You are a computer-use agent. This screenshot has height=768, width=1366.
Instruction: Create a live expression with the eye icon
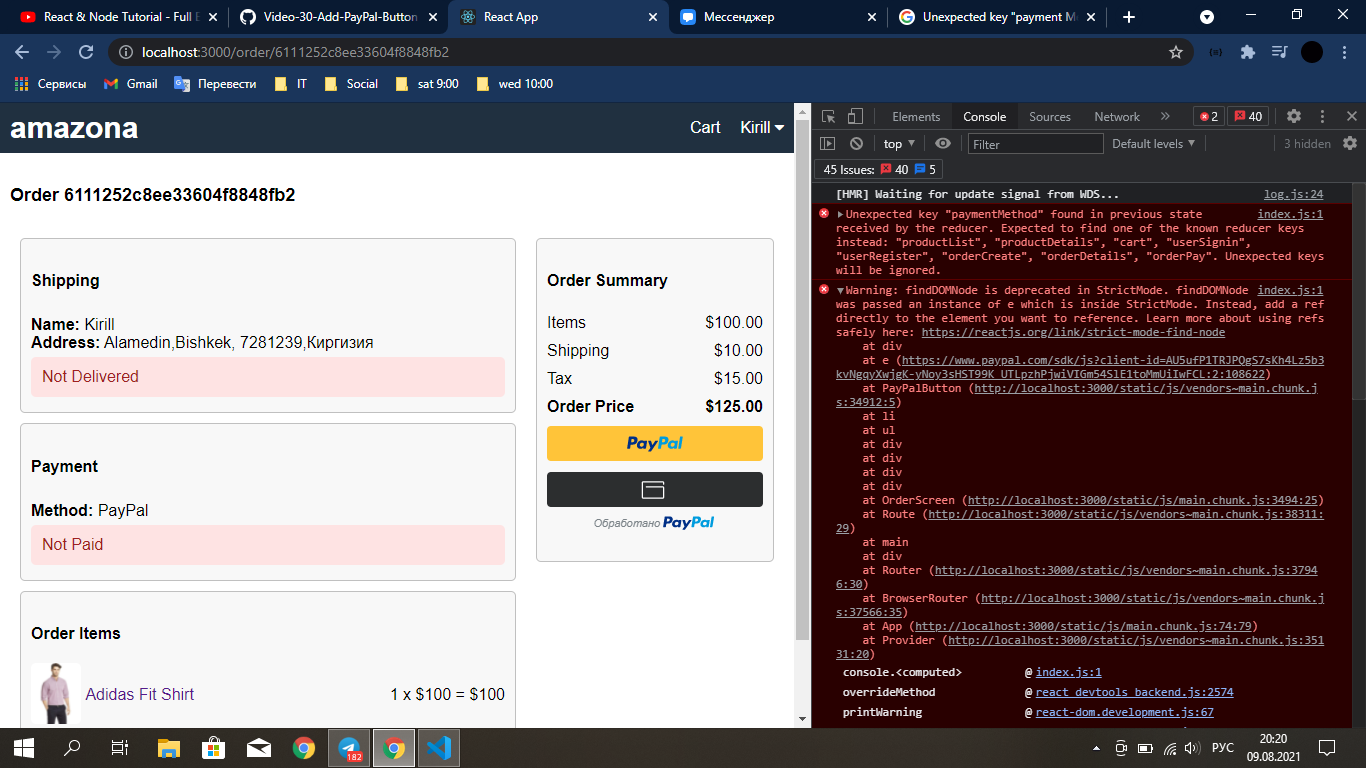click(x=943, y=144)
